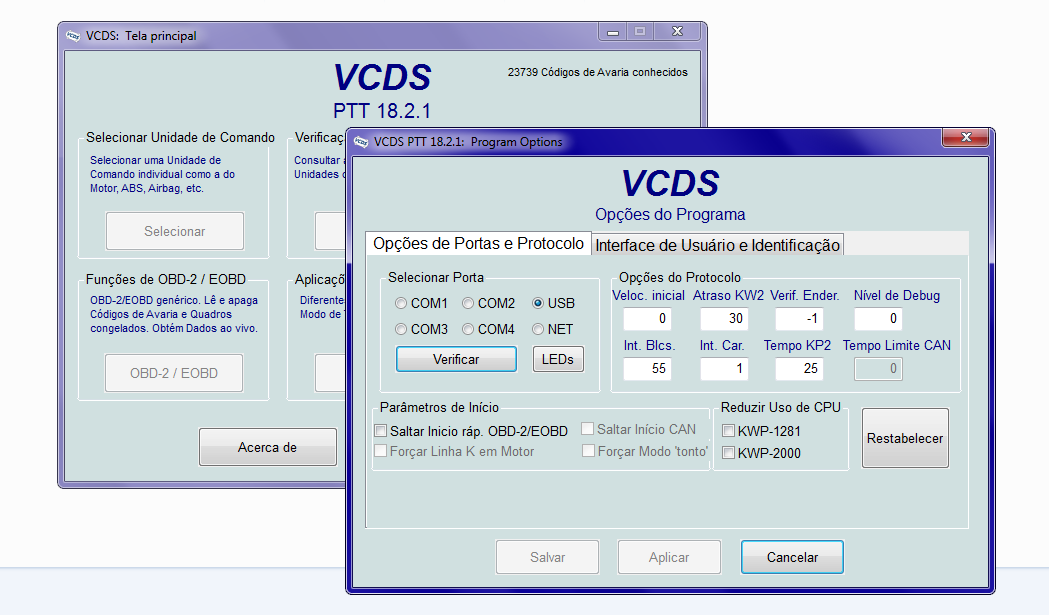Click the Nível de Debug input field

point(878,319)
